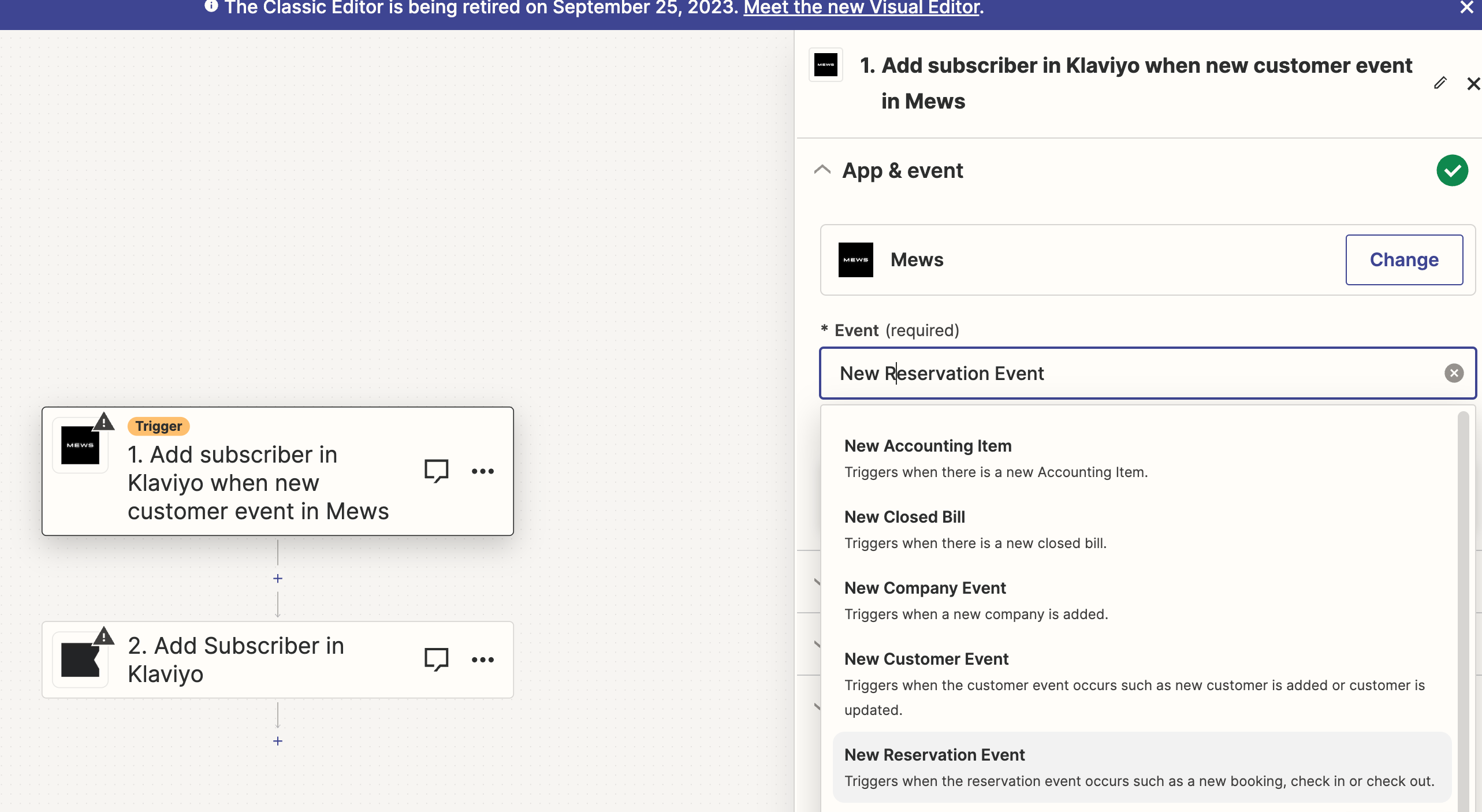Image resolution: width=1482 pixels, height=812 pixels.
Task: Click the Change app button
Action: 1404,260
